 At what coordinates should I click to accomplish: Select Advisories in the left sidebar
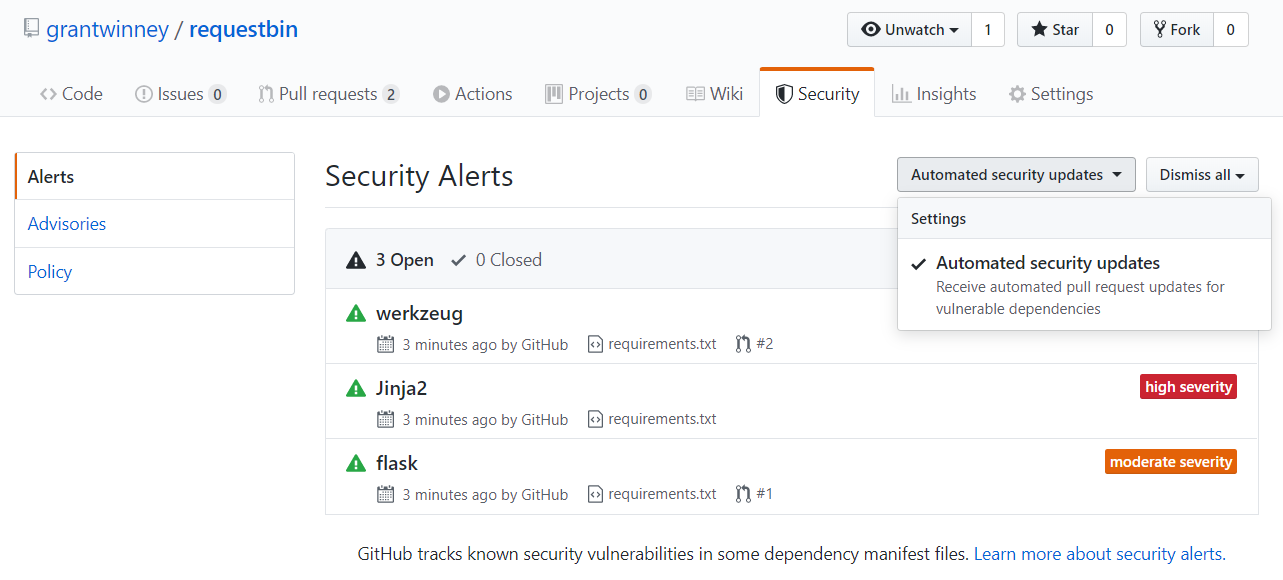pyautogui.click(x=67, y=224)
